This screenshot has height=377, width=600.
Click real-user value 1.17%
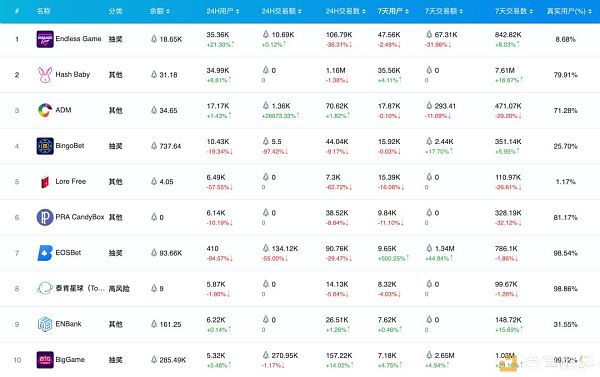coord(565,182)
